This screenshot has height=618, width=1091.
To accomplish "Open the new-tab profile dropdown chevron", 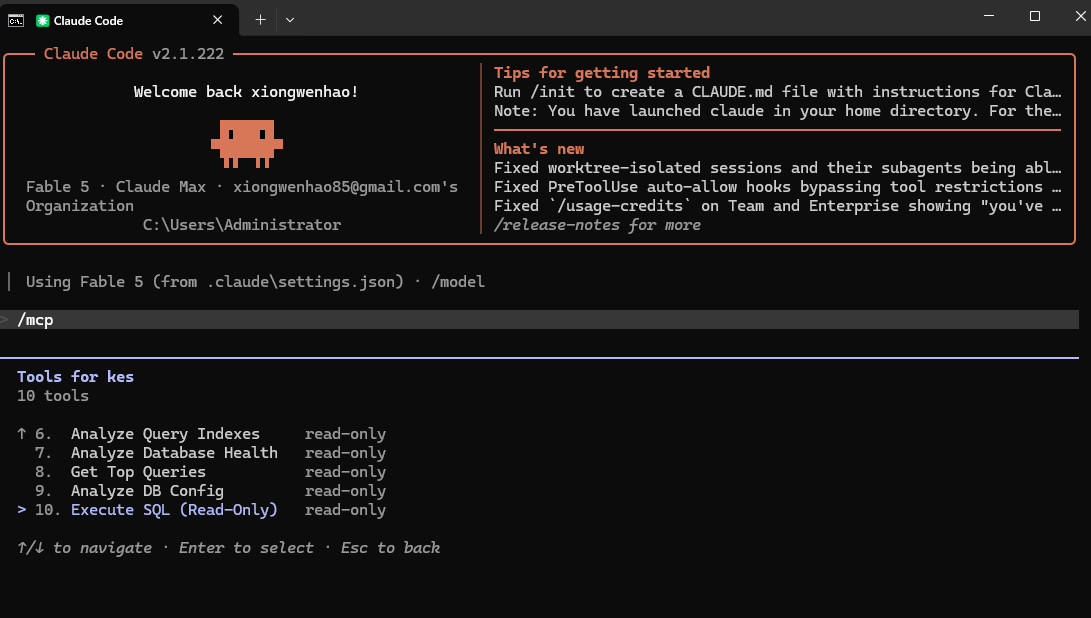I will (290, 20).
